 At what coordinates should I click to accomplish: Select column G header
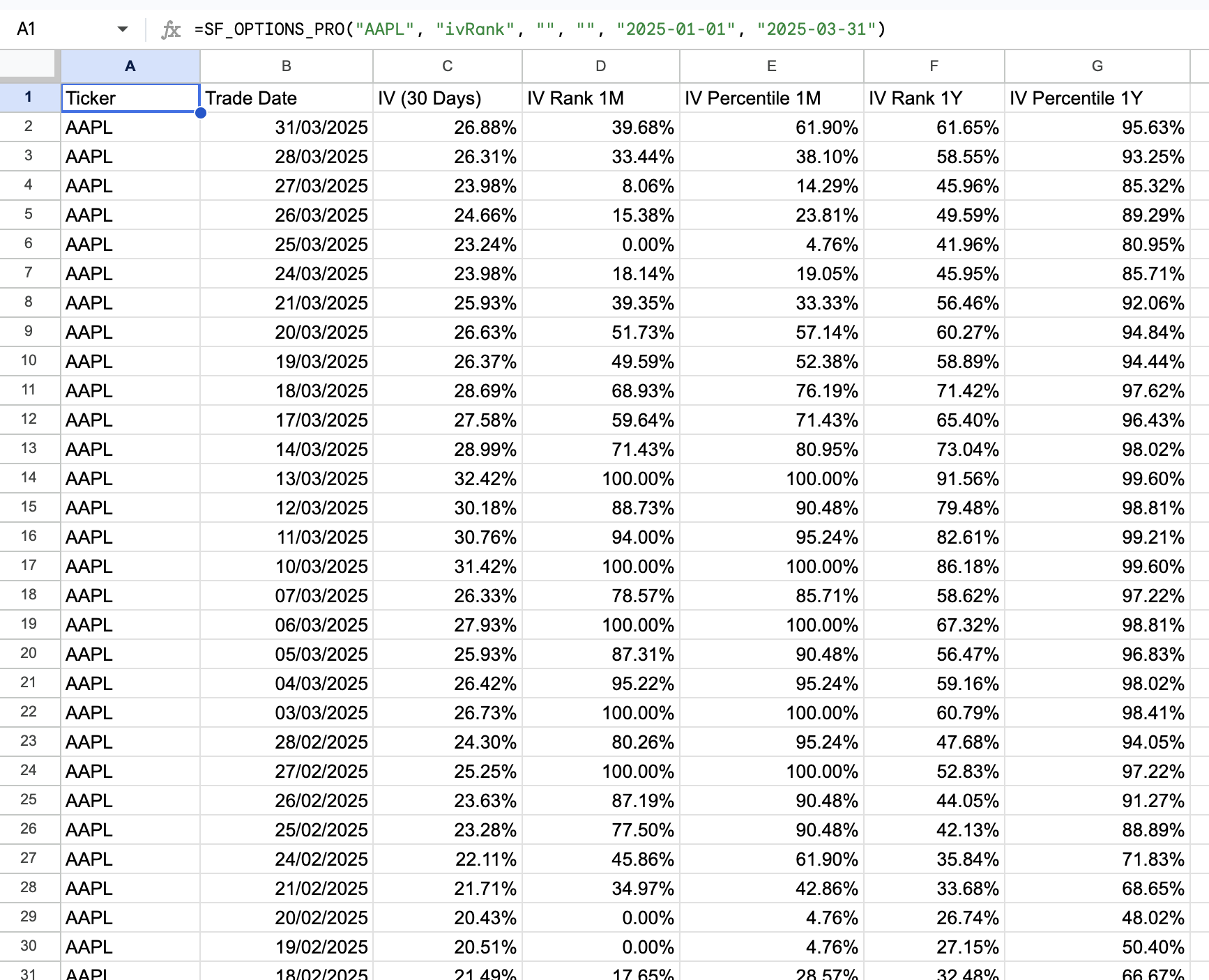coord(1097,66)
